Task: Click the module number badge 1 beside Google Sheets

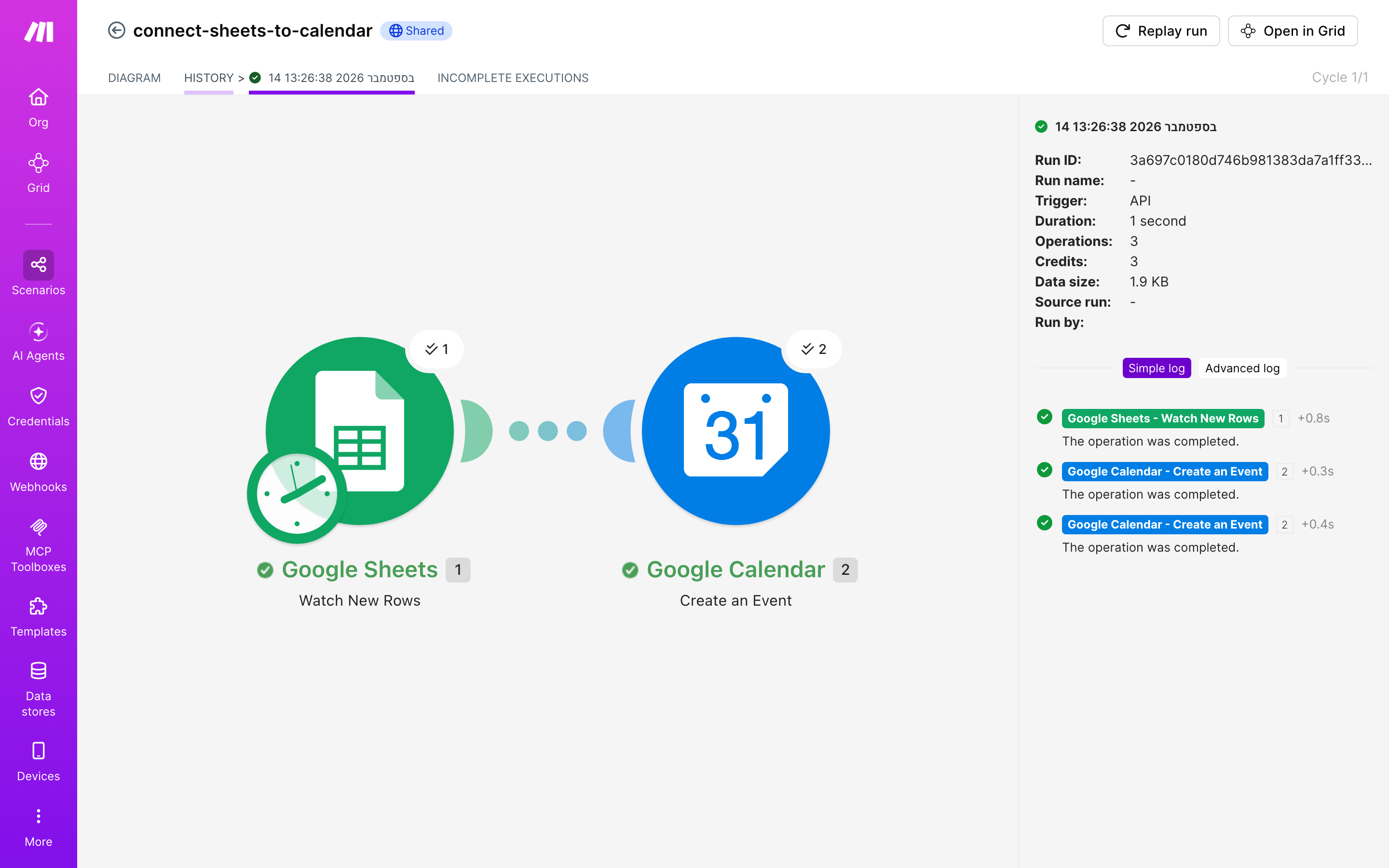Action: [x=458, y=570]
